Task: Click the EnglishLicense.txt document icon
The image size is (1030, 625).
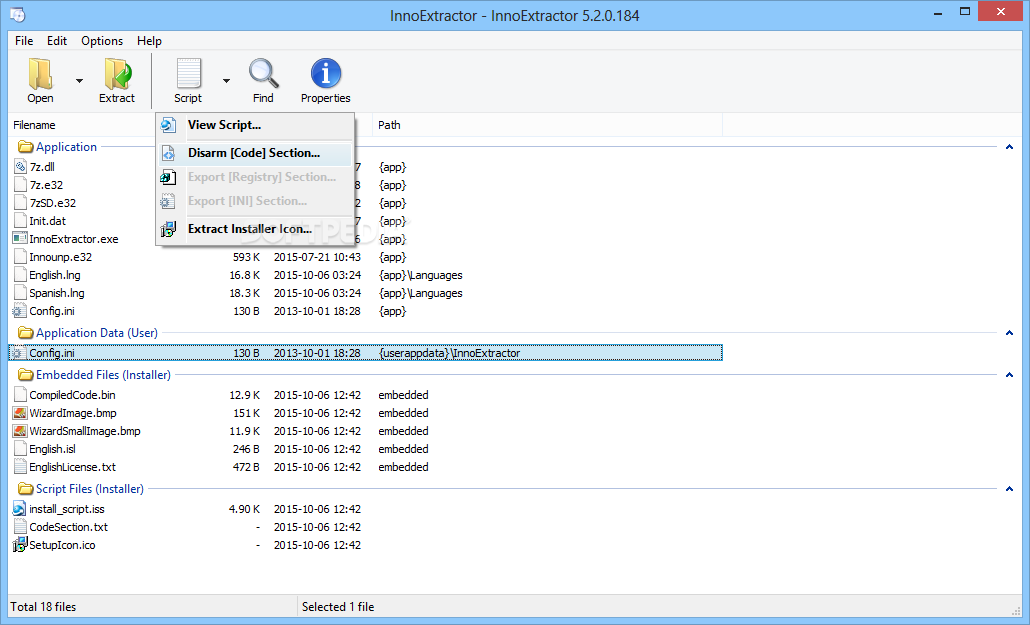Action: point(20,467)
